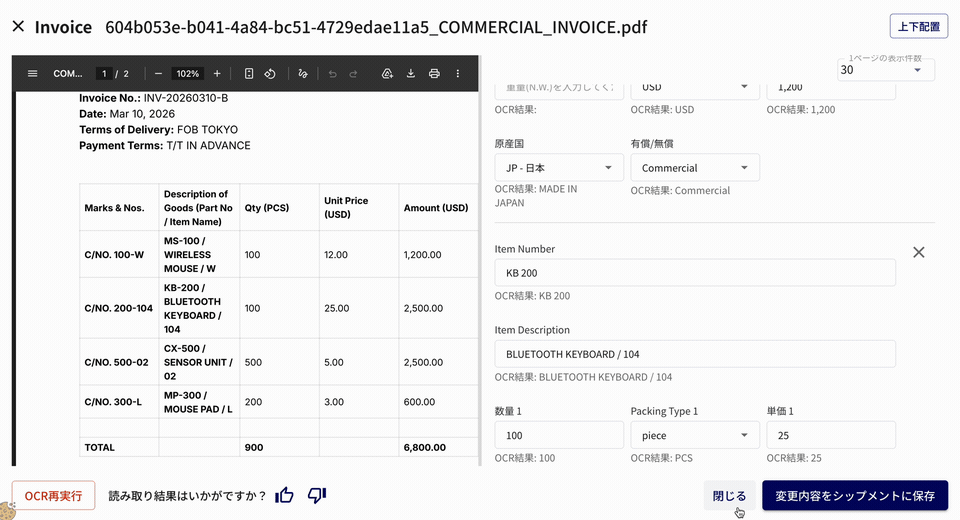Image resolution: width=960 pixels, height=520 pixels.
Task: Select the draw annotation tool
Action: pyautogui.click(x=303, y=74)
